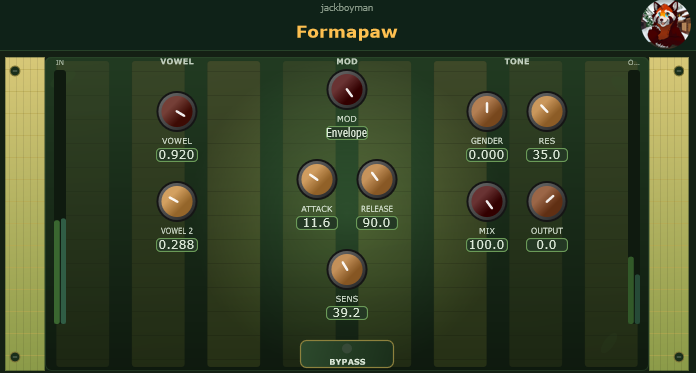This screenshot has width=696, height=373.
Task: Select the VOWEL 2 value field 0.288
Action: [177, 245]
